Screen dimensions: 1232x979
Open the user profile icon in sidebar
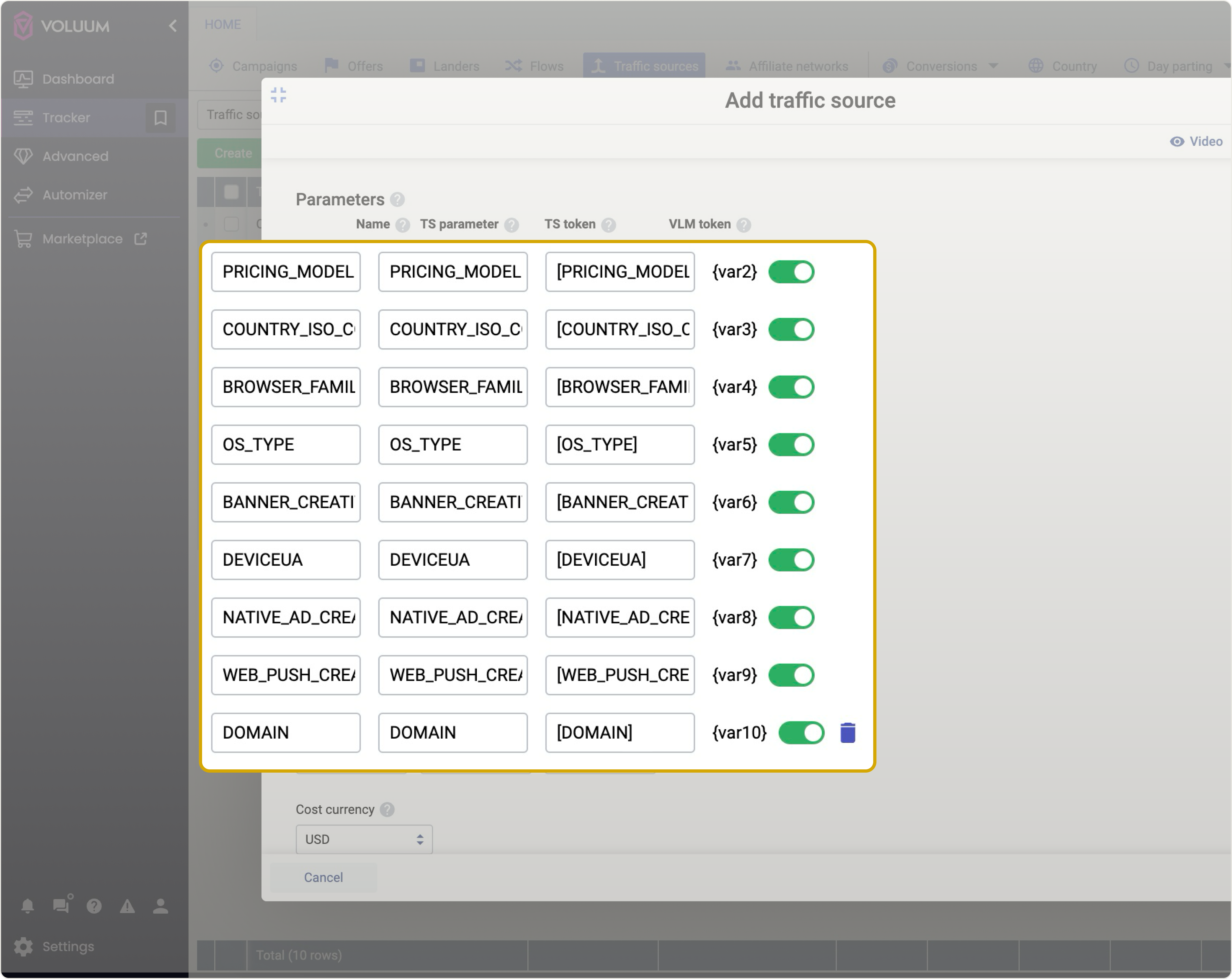coord(160,906)
